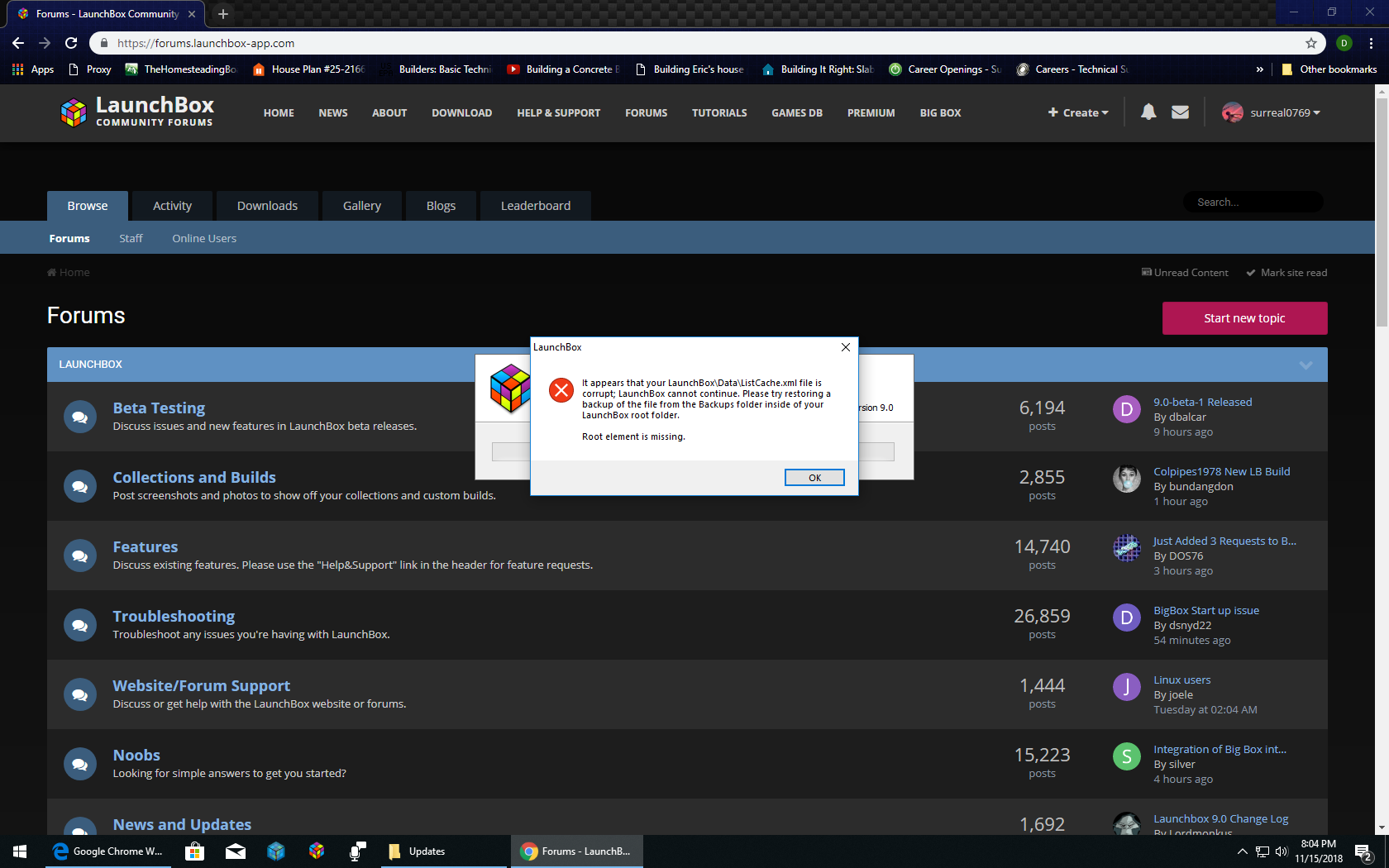This screenshot has width=1389, height=868.
Task: Open Apps bookmark shortcut
Action: tap(33, 69)
